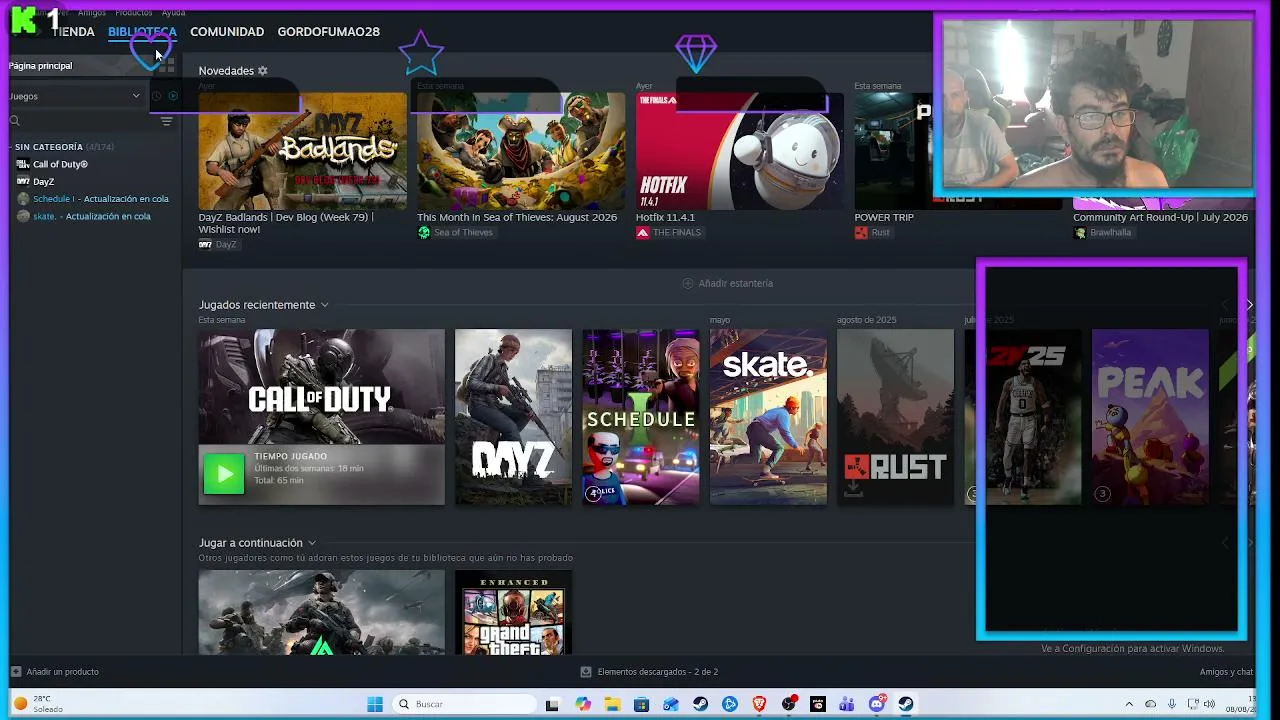1280x720 pixels.
Task: Click the Schedule I icon in game list
Action: [23, 199]
